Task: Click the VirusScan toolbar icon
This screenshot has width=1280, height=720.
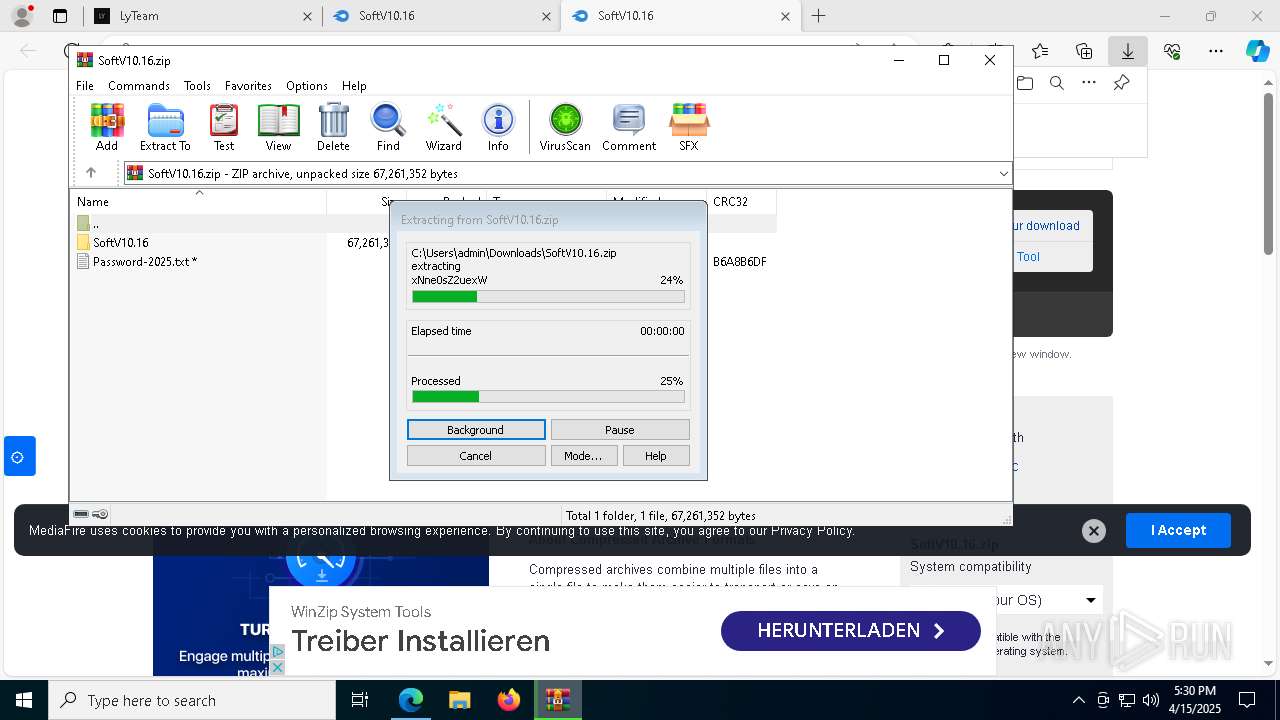Action: pyautogui.click(x=565, y=127)
